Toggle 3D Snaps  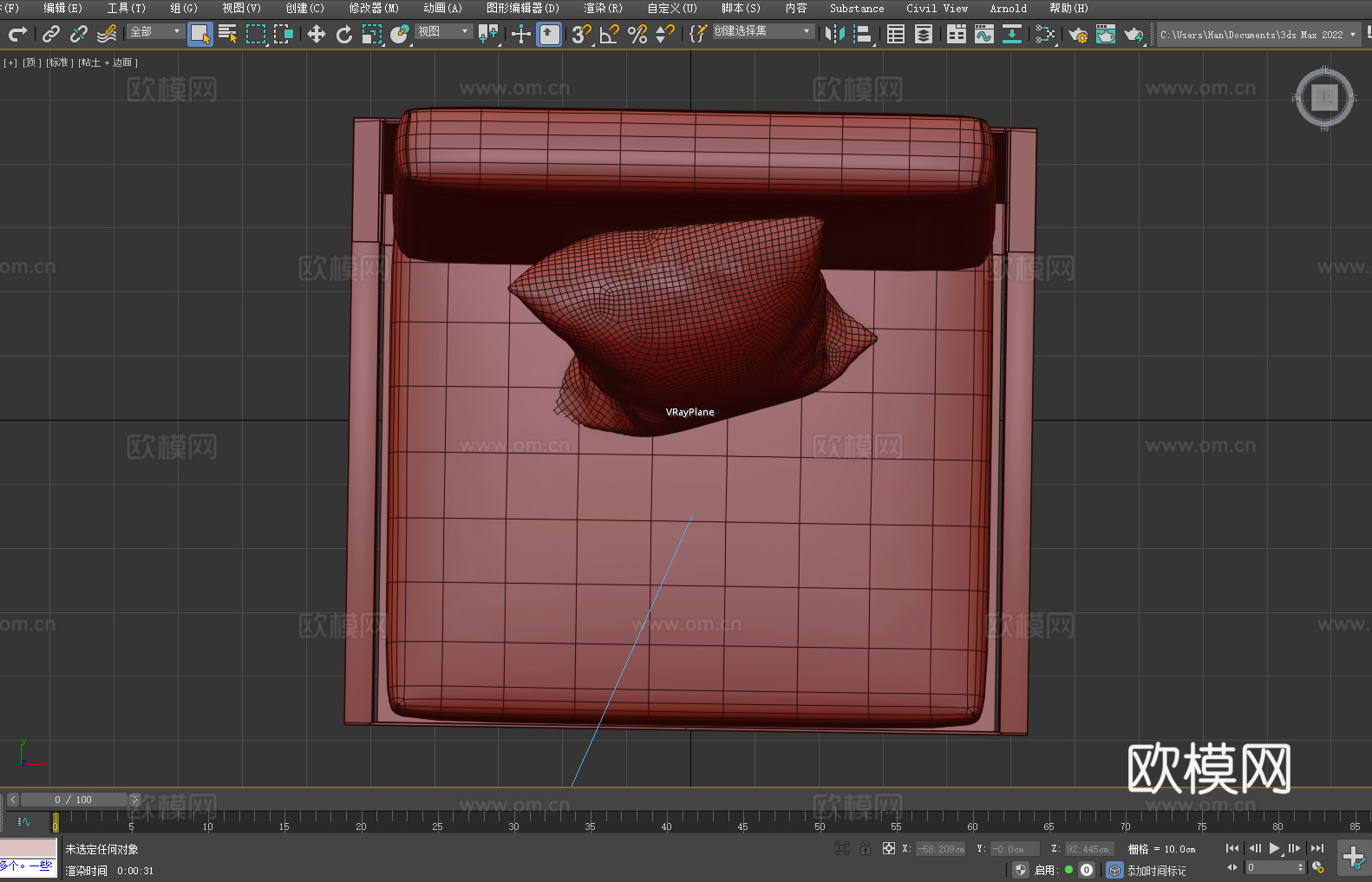tap(582, 34)
